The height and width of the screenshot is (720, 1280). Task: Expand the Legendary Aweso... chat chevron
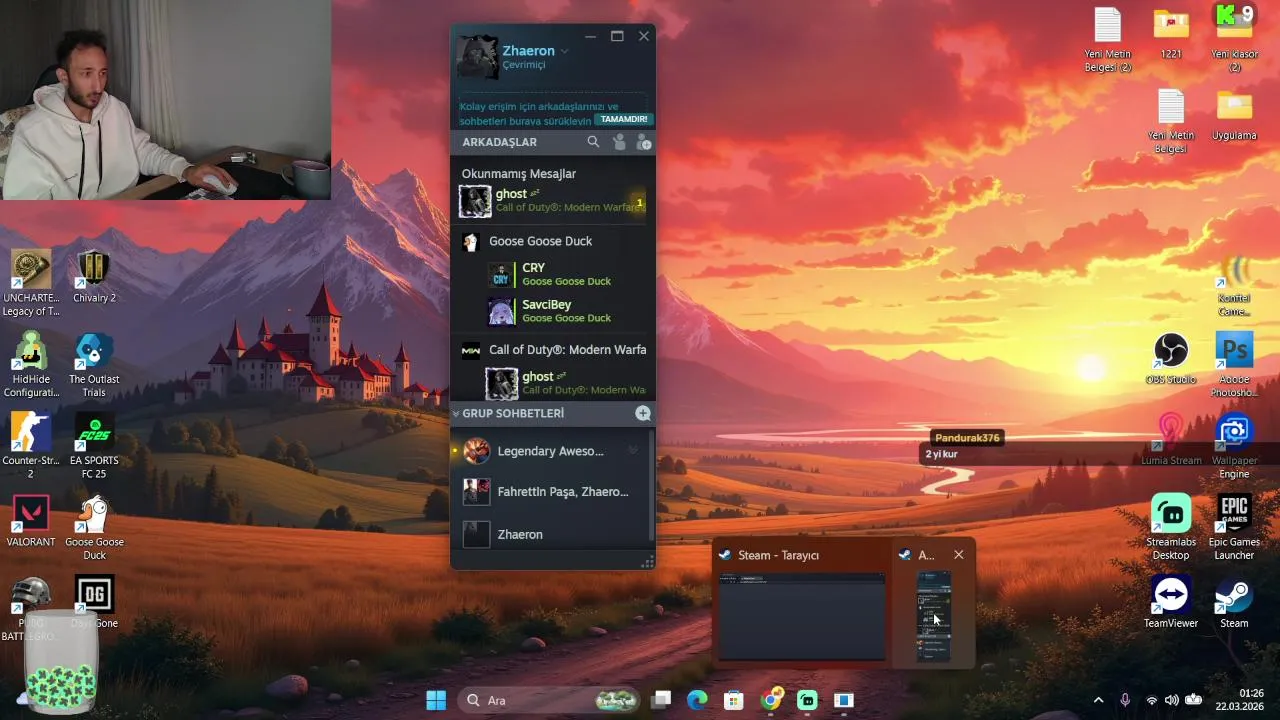pyautogui.click(x=632, y=451)
